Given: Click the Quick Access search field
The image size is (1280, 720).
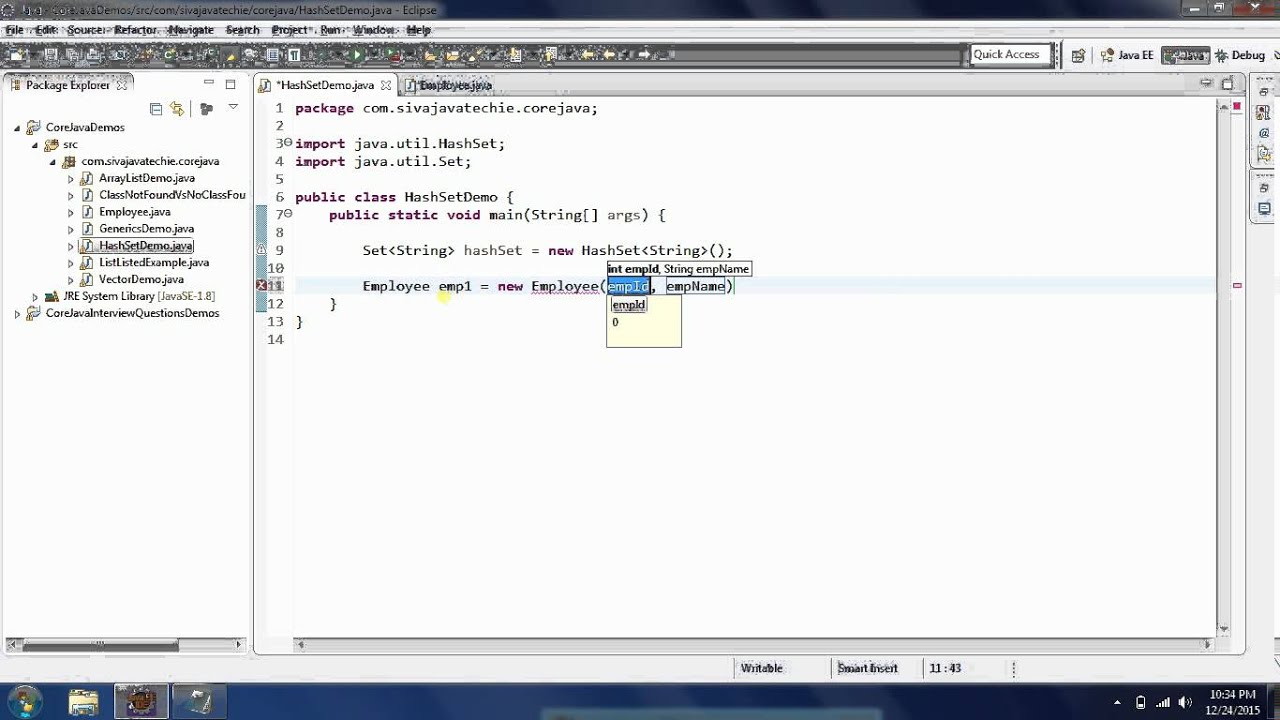Looking at the screenshot, I should [x=1010, y=55].
